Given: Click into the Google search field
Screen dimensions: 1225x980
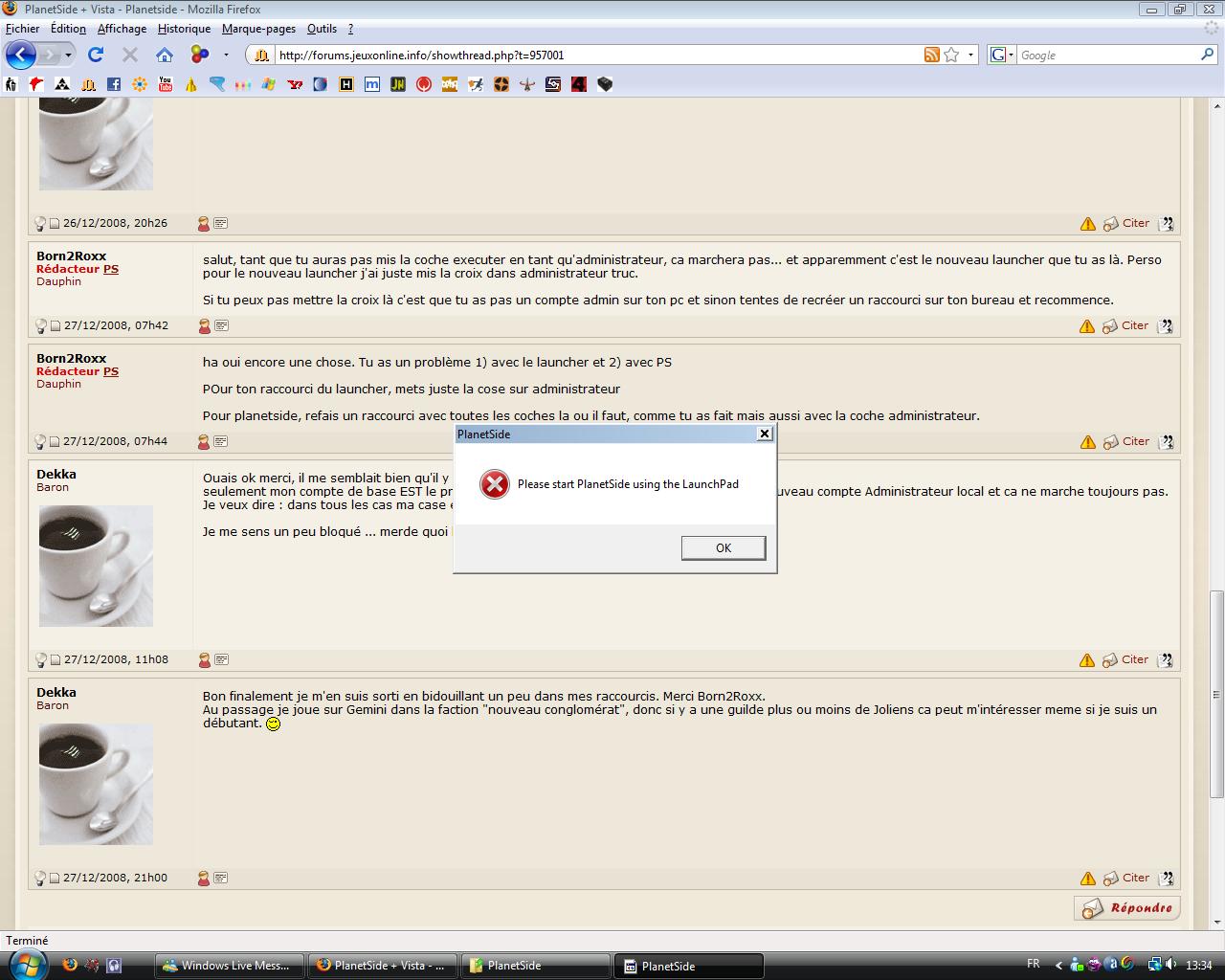Looking at the screenshot, I should 1105,56.
